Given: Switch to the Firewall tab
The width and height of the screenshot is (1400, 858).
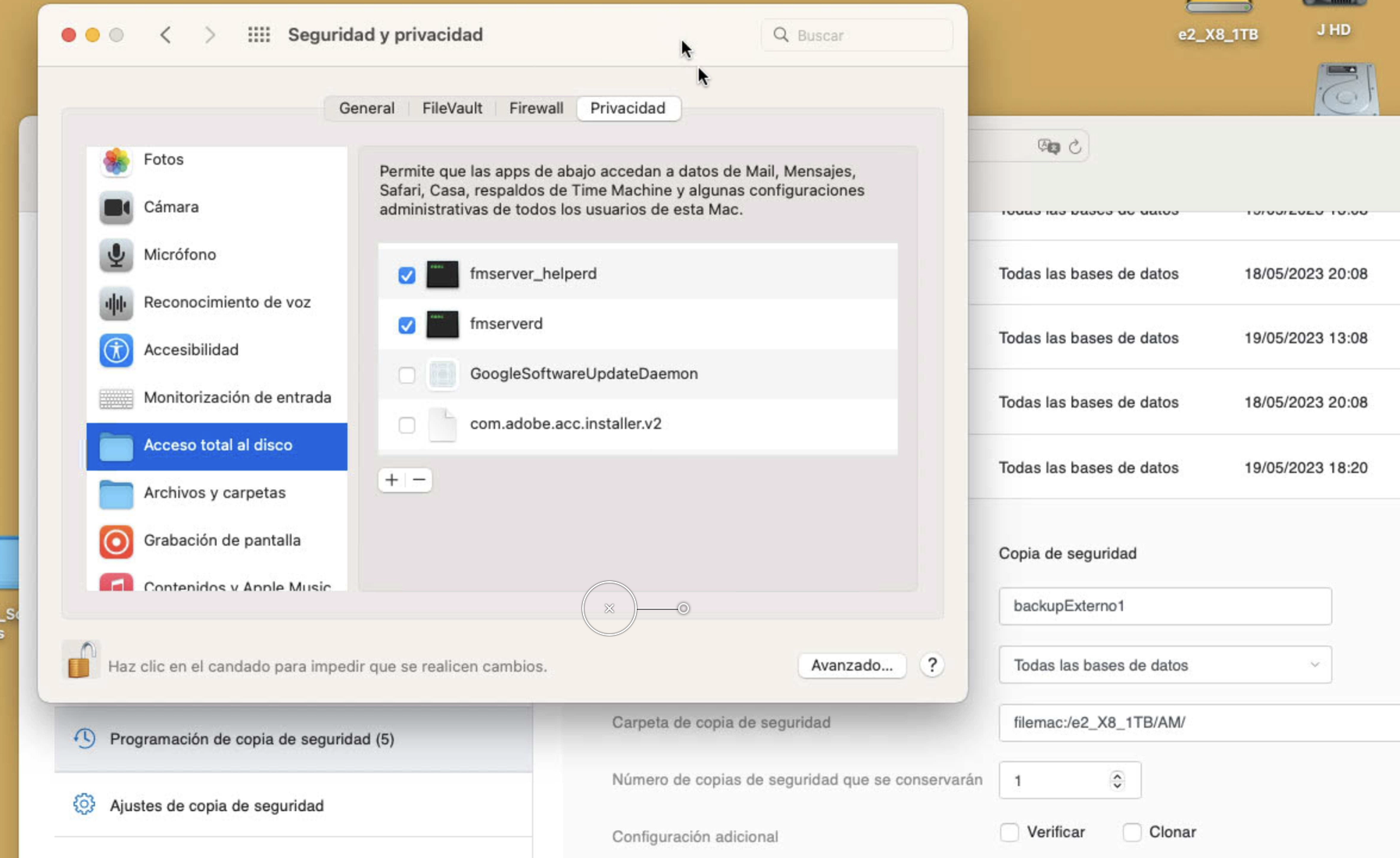Looking at the screenshot, I should (x=536, y=108).
